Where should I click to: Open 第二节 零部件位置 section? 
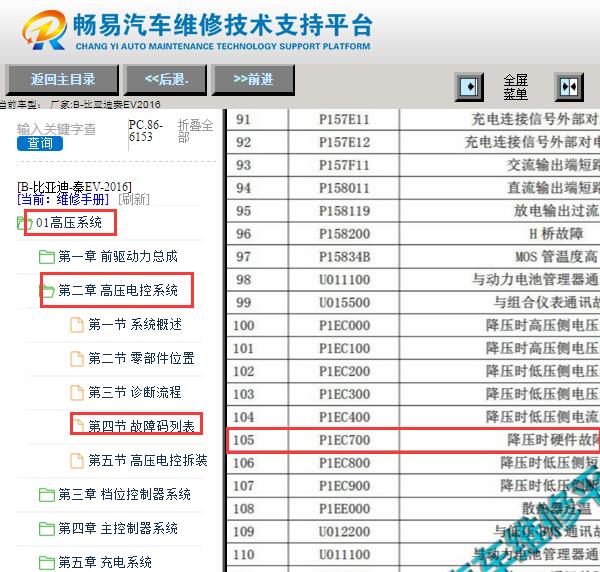[141, 358]
